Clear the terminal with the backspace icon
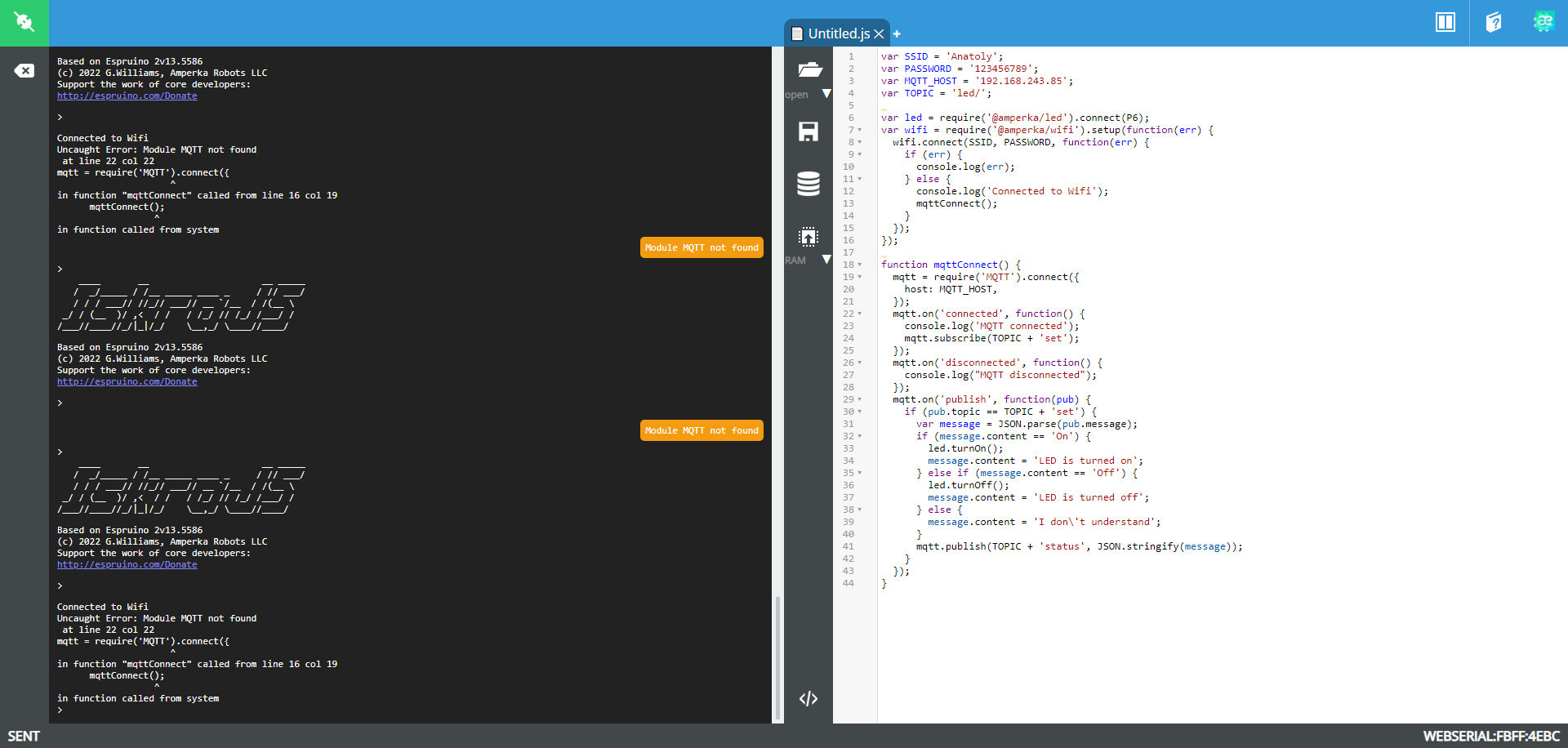The height and width of the screenshot is (748, 1568). coord(24,71)
